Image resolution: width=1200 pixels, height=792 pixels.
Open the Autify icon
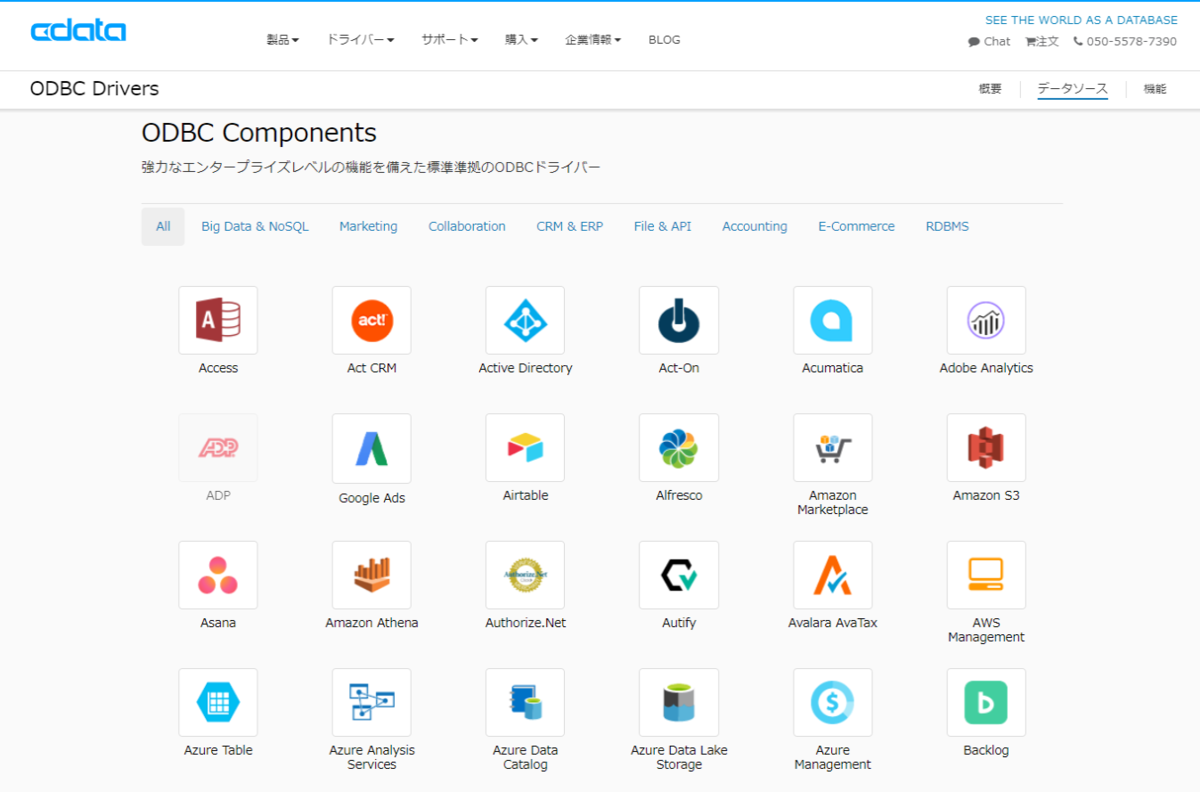point(679,575)
